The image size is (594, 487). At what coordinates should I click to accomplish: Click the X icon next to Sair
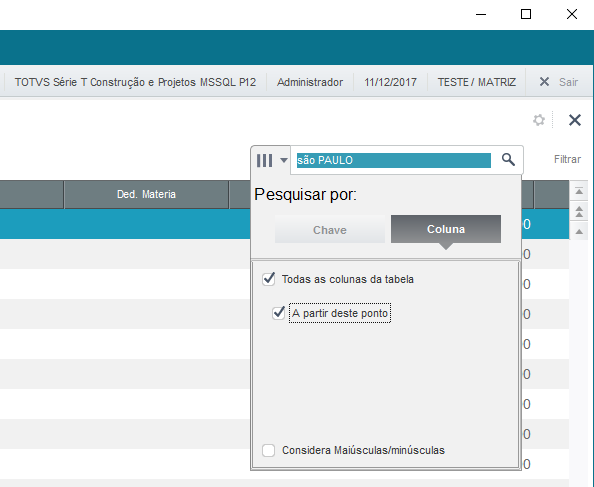[544, 82]
